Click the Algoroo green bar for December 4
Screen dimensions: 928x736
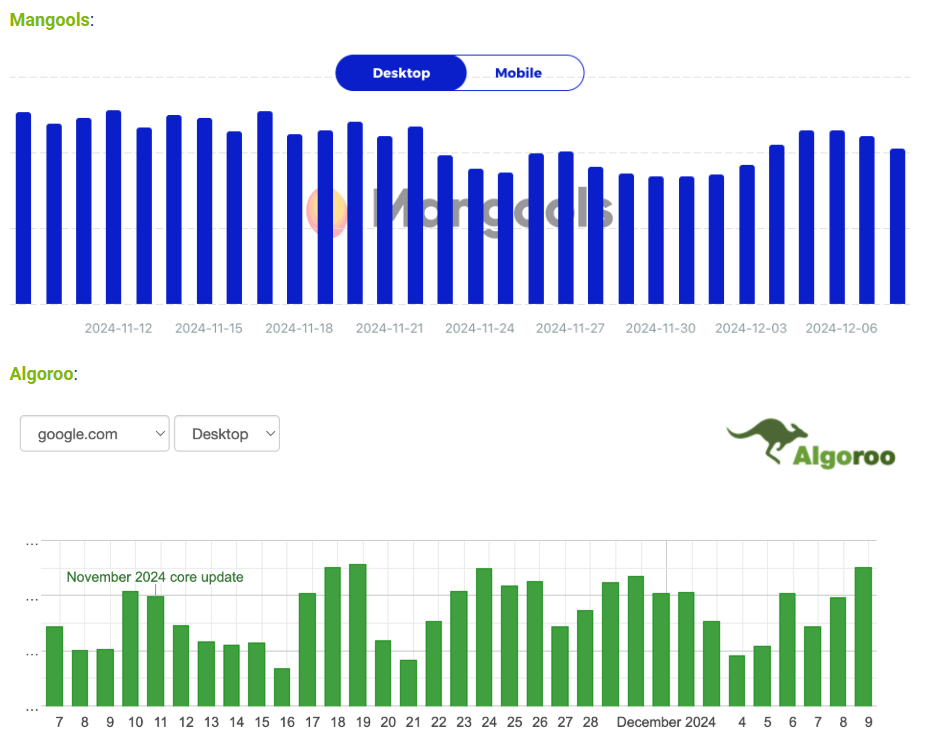(x=737, y=681)
